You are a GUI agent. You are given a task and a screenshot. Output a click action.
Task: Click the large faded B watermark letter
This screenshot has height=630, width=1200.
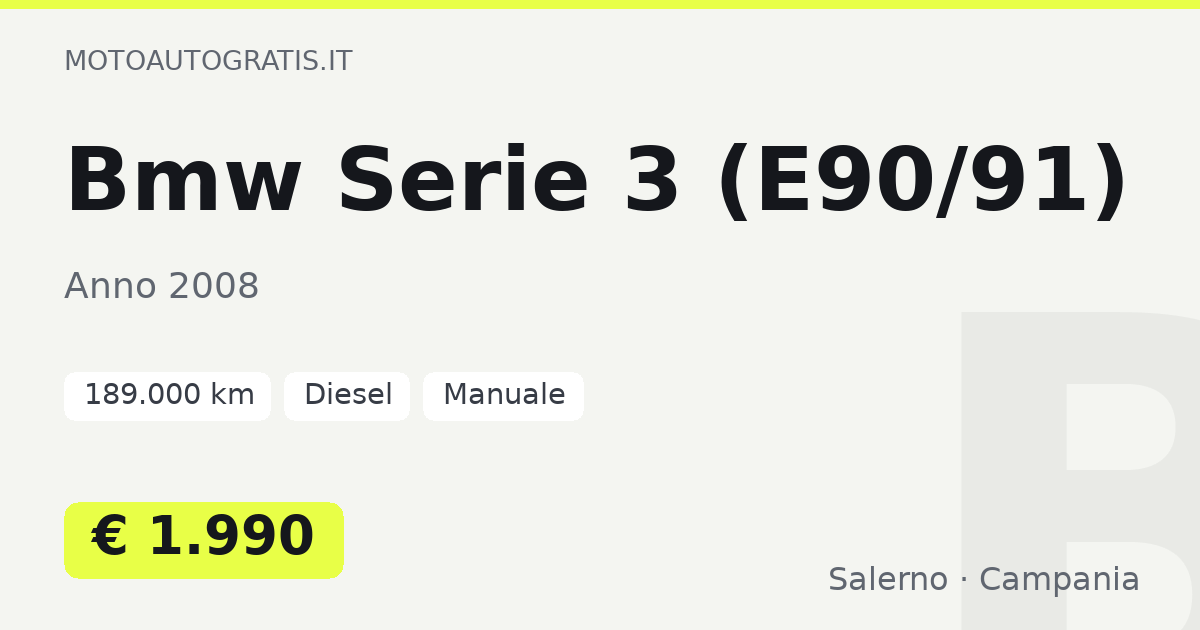pos(1080,470)
